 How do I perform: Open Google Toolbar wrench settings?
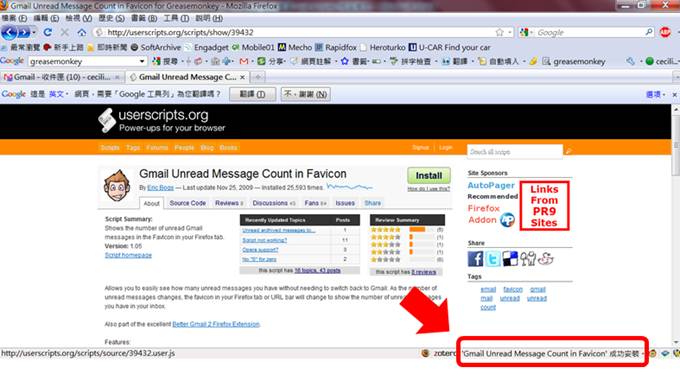point(630,62)
